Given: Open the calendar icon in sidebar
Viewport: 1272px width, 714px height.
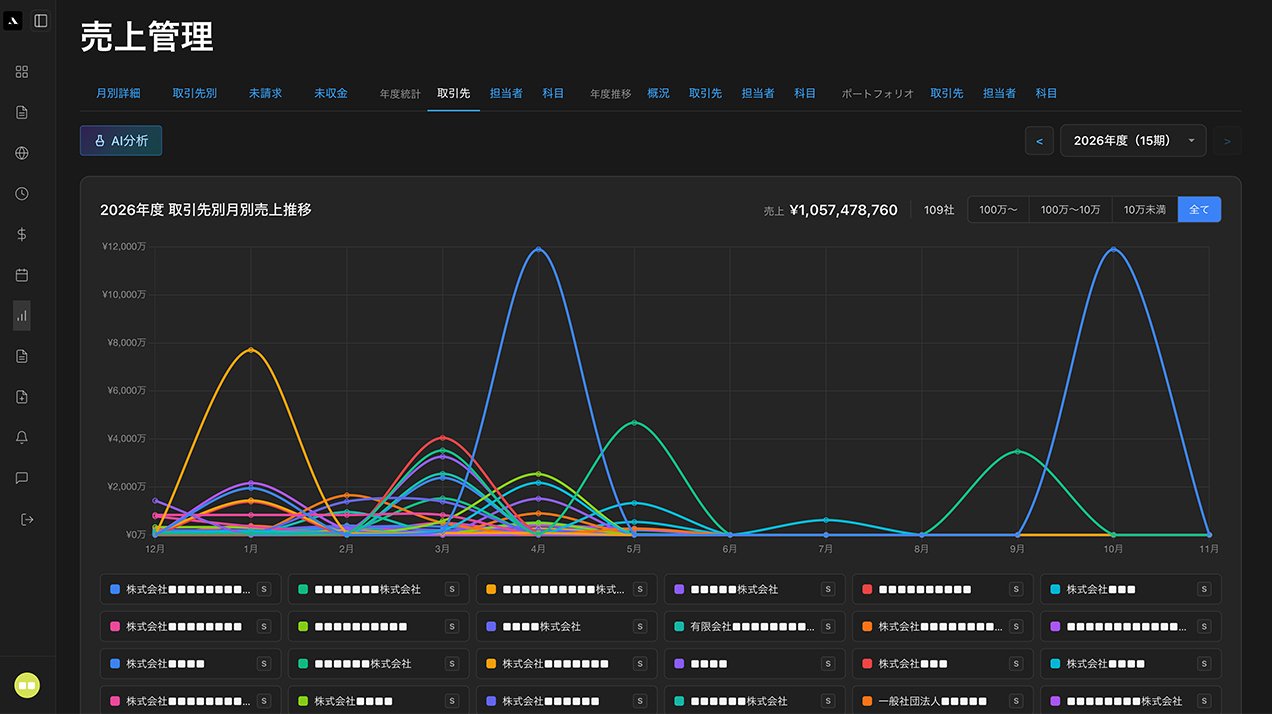Looking at the screenshot, I should pos(22,275).
